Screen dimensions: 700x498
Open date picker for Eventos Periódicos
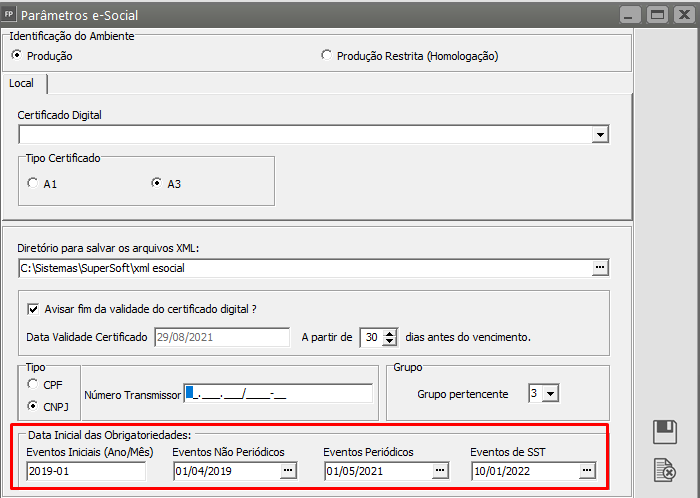click(x=438, y=470)
